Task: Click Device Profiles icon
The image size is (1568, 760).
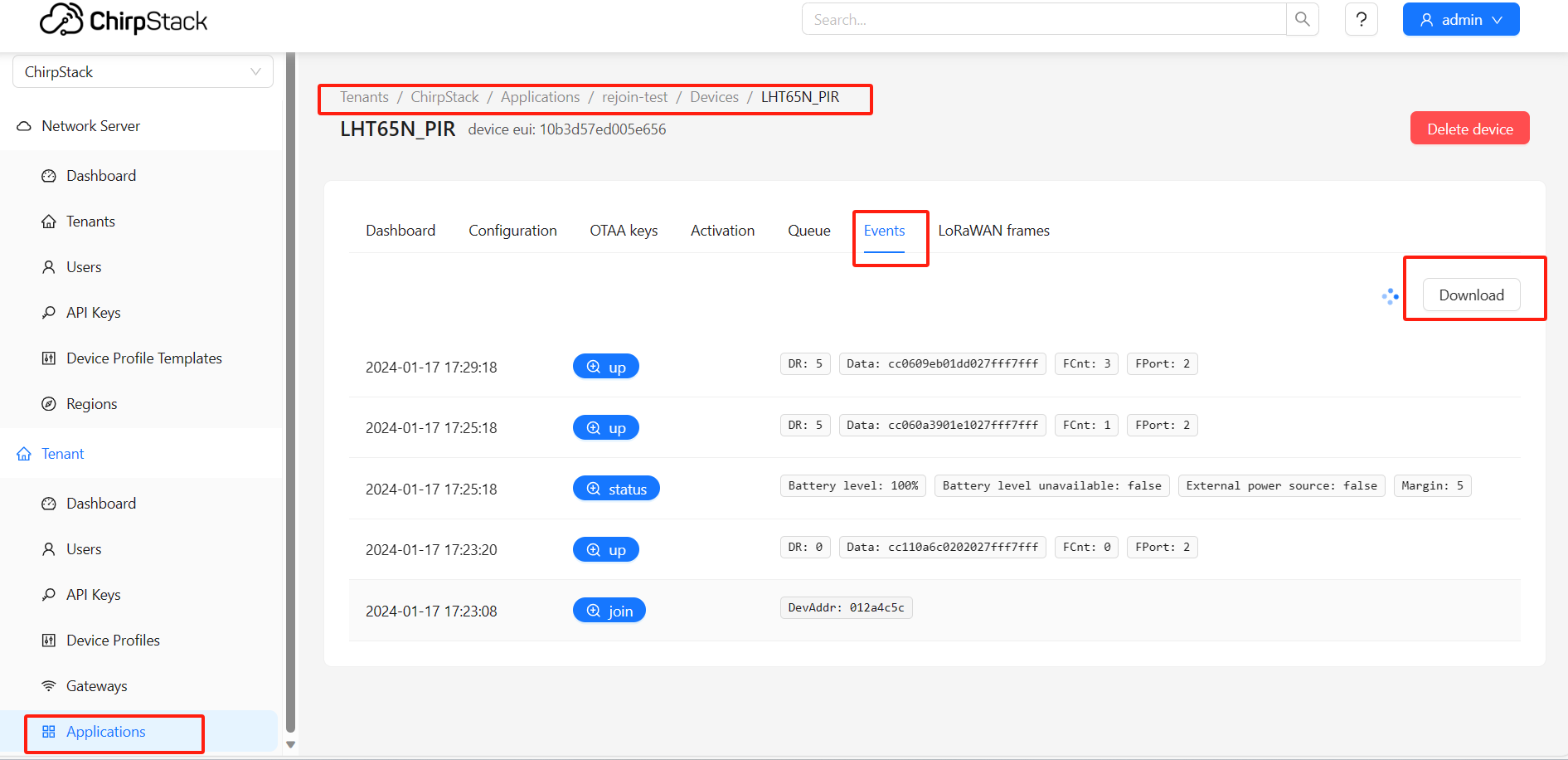Action: 49,641
